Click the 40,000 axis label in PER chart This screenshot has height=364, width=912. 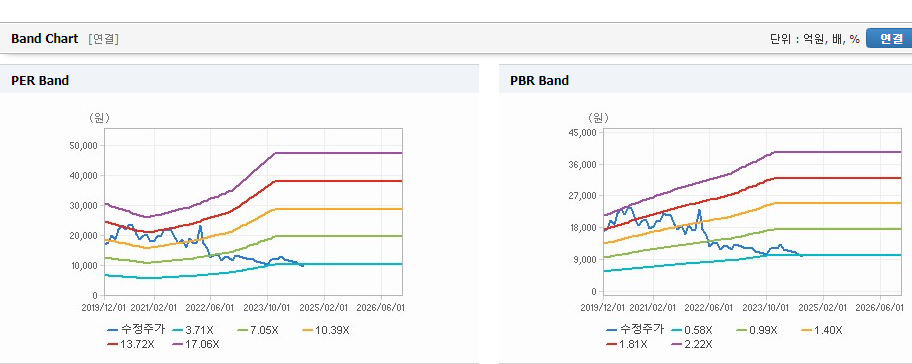84,176
